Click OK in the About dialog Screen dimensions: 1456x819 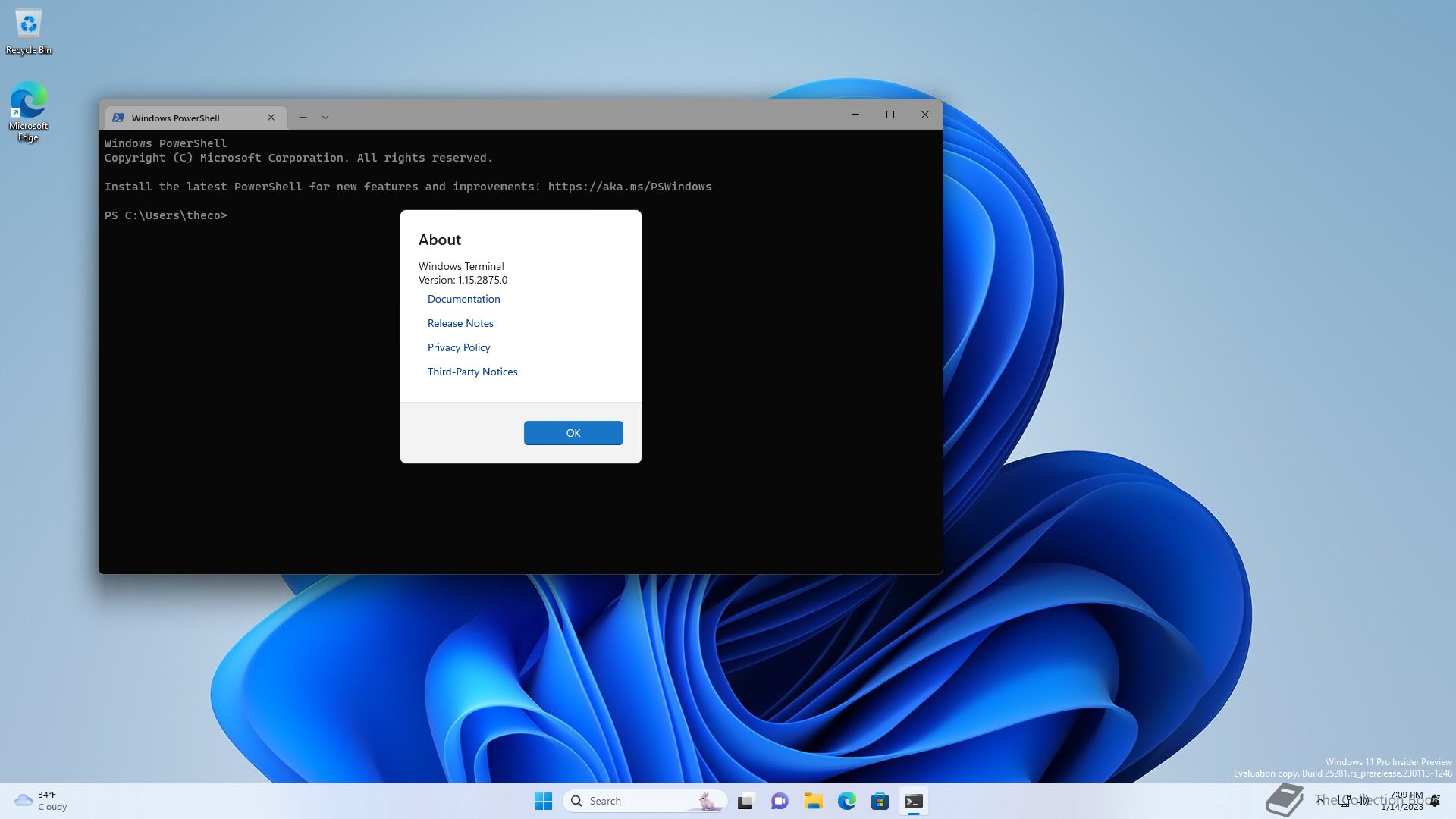click(573, 433)
